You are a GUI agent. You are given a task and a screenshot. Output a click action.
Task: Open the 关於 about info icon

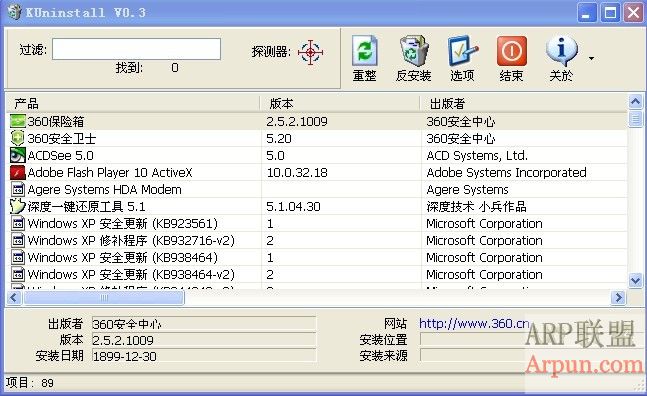[561, 51]
